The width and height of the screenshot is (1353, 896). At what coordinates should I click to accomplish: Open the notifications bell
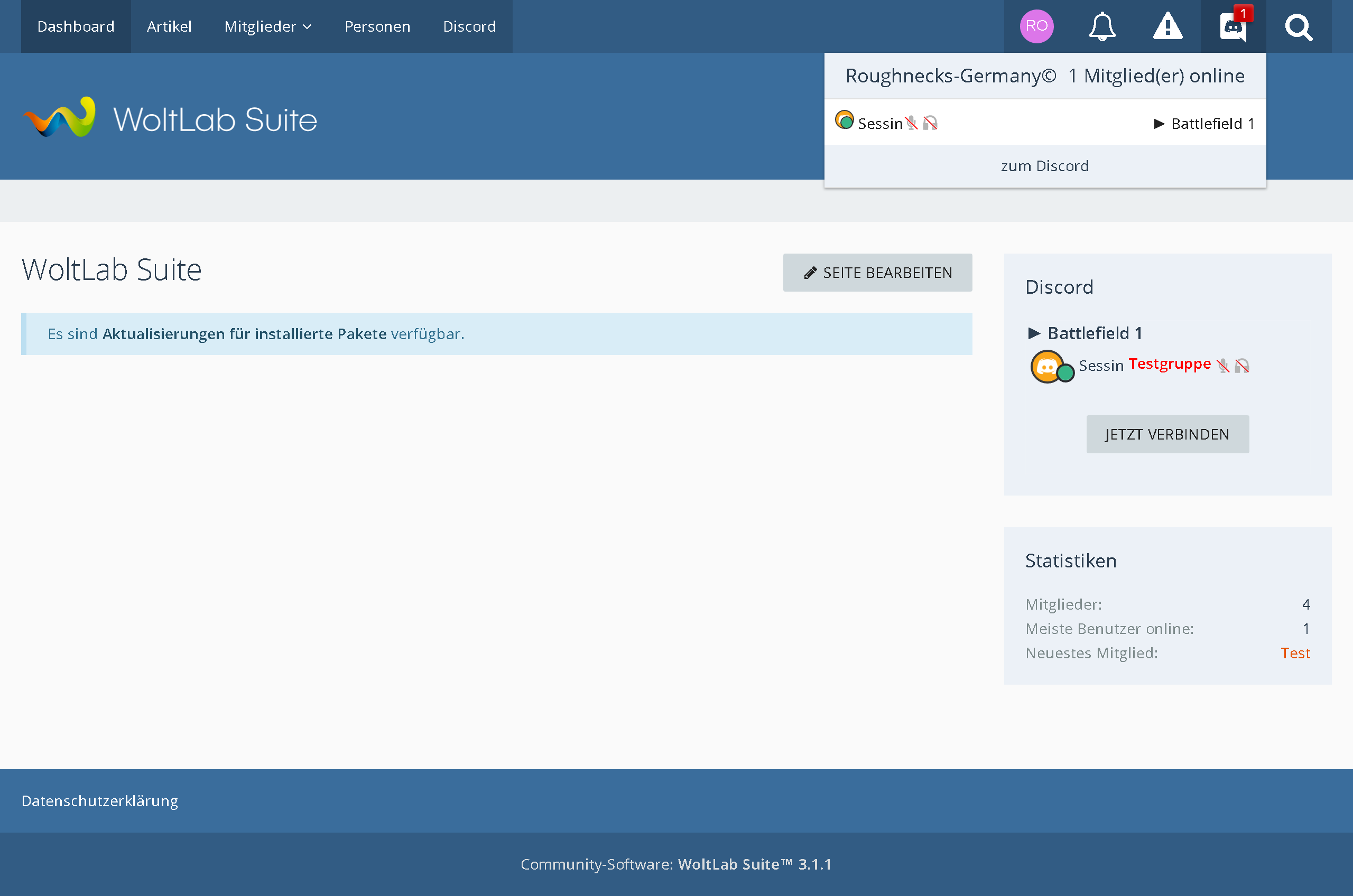tap(1102, 26)
